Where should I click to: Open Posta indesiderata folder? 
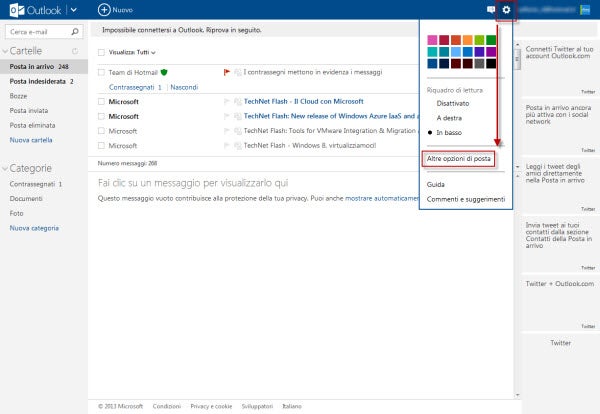point(44,81)
